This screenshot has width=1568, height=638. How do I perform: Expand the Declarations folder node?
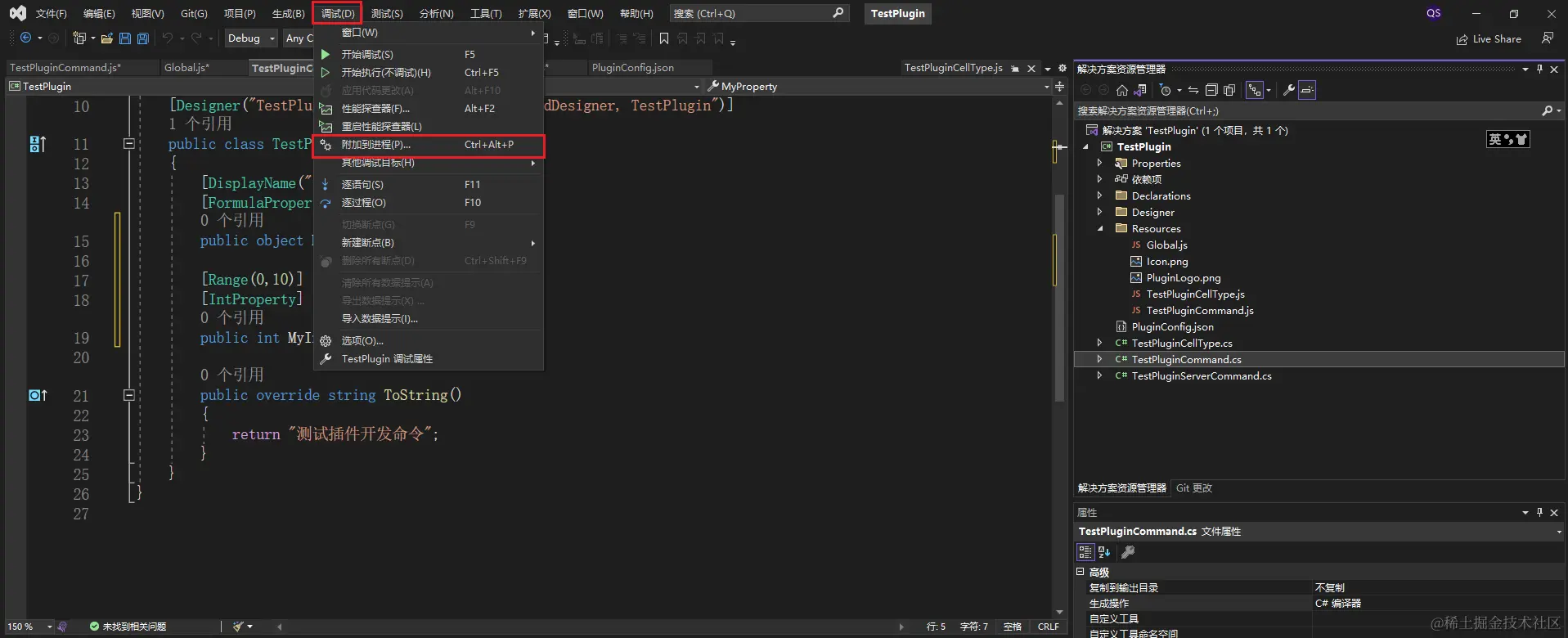click(x=1100, y=196)
